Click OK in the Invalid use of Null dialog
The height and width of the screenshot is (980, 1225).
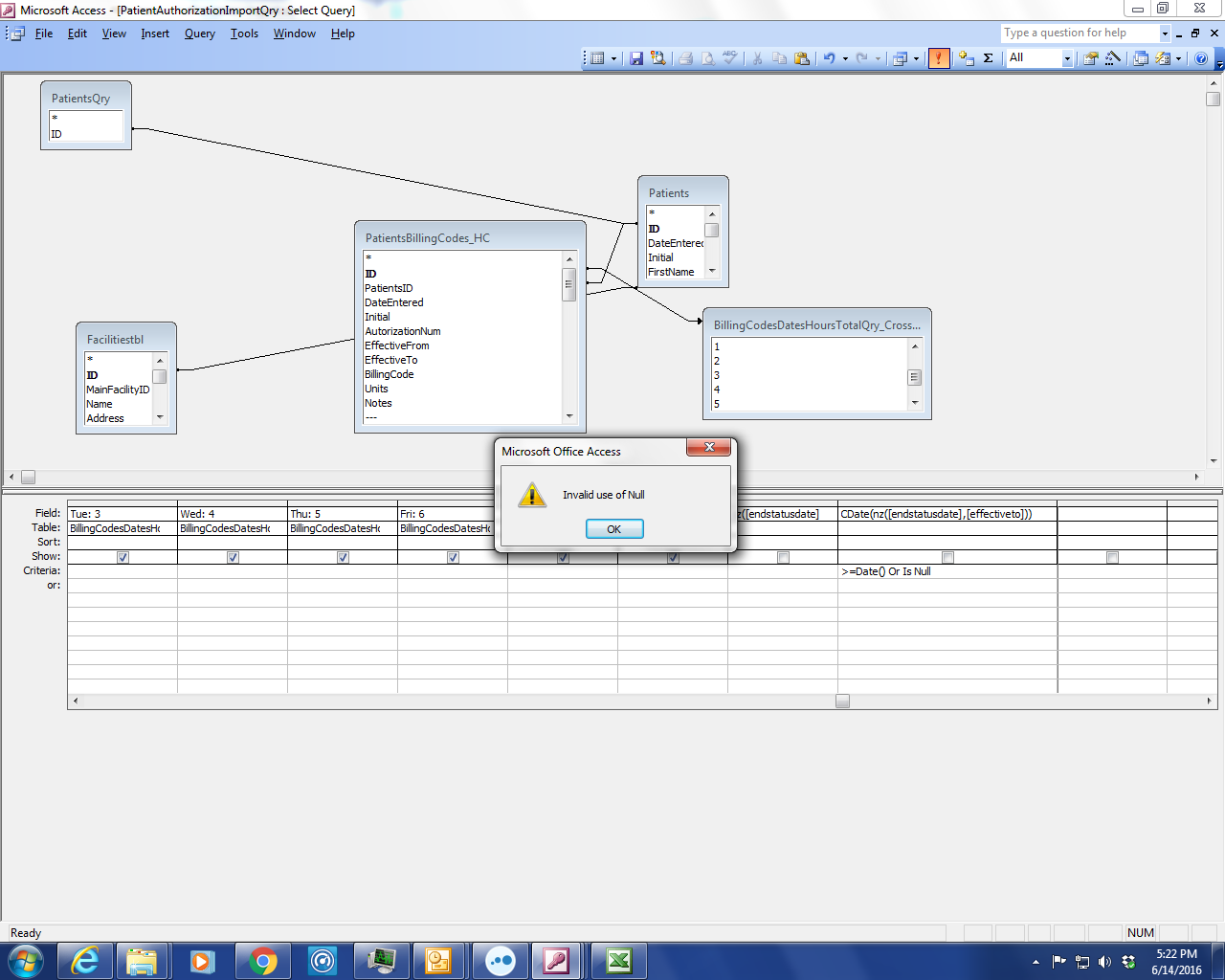[614, 529]
